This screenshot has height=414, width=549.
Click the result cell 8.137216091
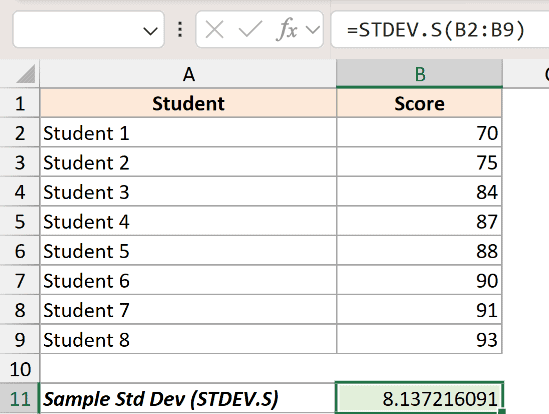[x=419, y=399]
